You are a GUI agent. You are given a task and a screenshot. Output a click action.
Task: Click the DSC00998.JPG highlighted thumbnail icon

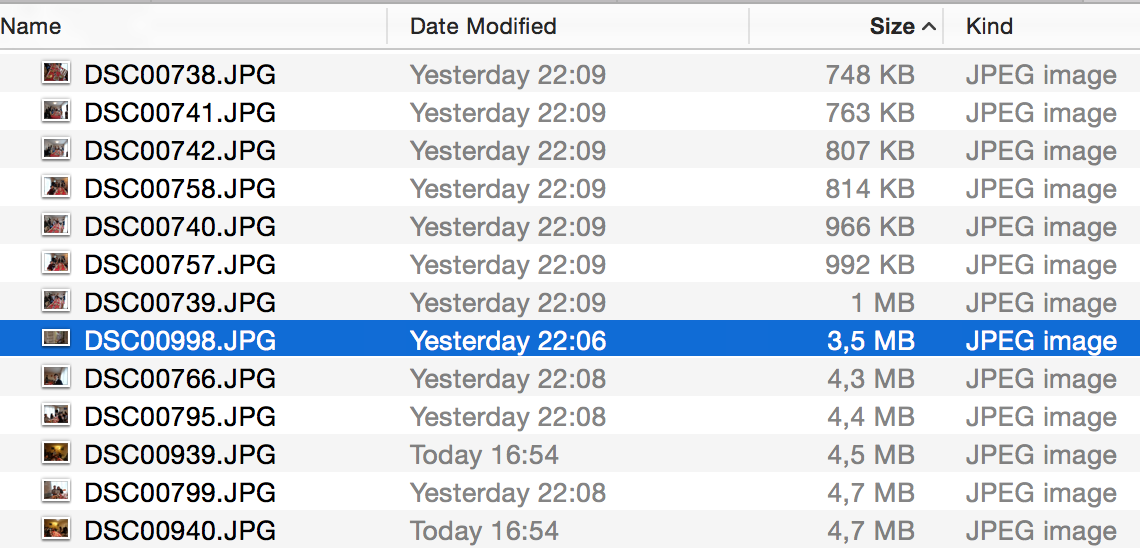(x=56, y=338)
